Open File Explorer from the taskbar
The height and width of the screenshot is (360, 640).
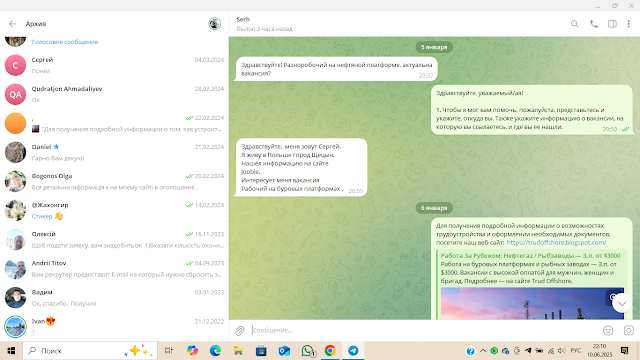click(x=238, y=351)
